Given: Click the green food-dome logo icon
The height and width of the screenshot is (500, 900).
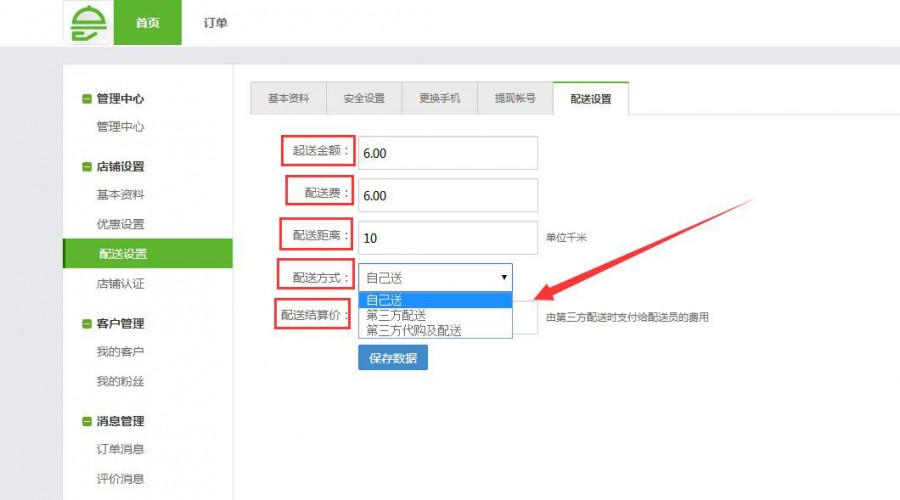Looking at the screenshot, I should [88, 23].
